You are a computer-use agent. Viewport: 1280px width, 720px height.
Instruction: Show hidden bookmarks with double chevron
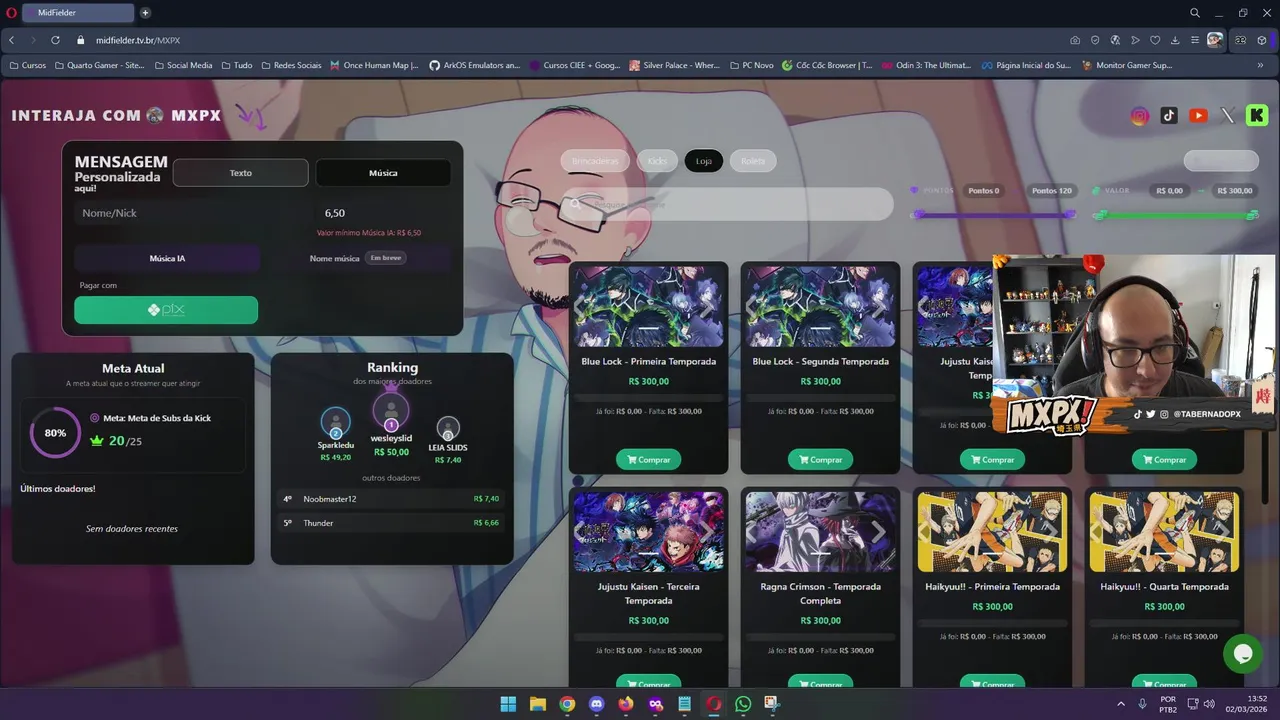[x=1260, y=65]
